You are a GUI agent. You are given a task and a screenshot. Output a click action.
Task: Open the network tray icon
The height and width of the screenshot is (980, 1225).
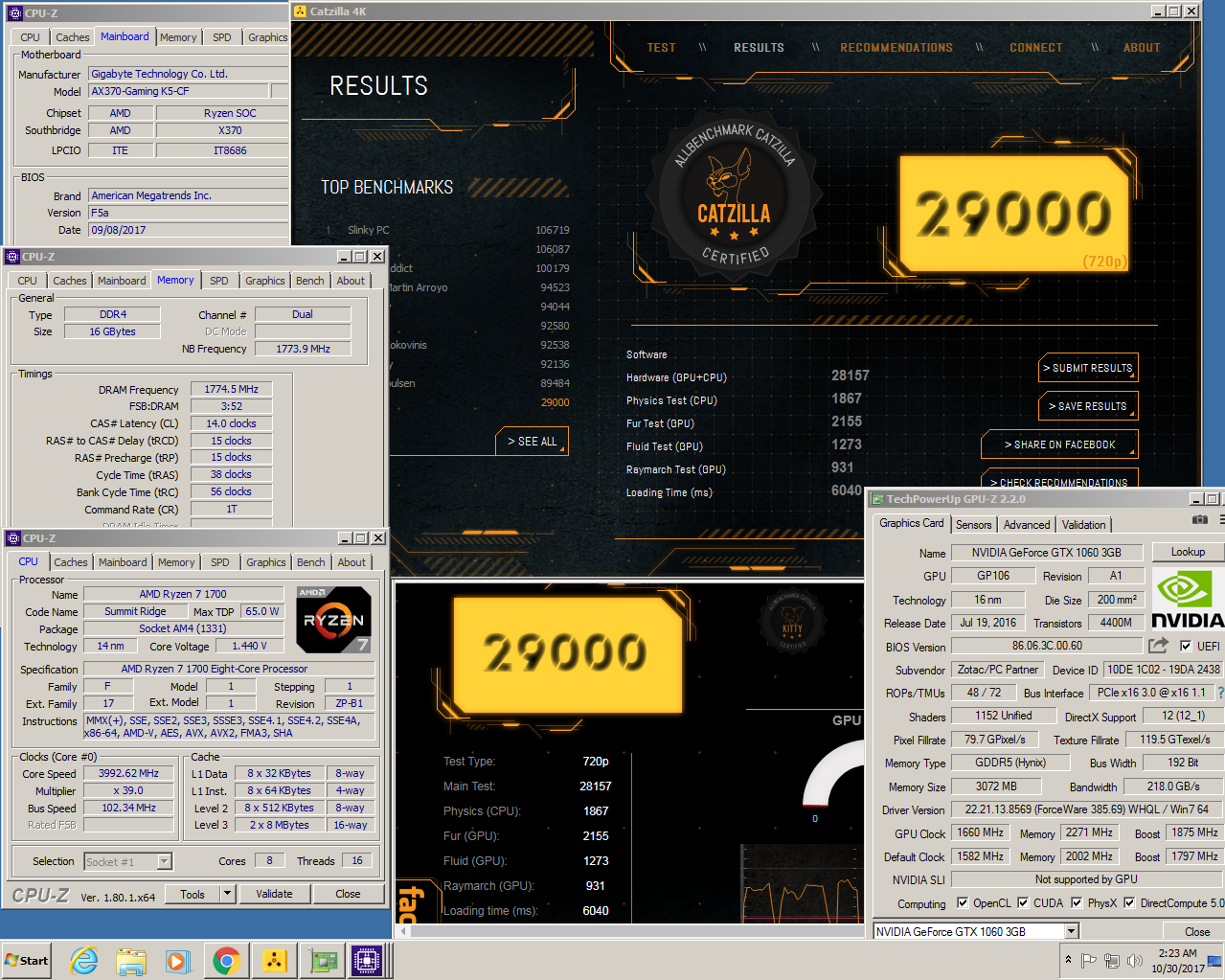[1112, 960]
